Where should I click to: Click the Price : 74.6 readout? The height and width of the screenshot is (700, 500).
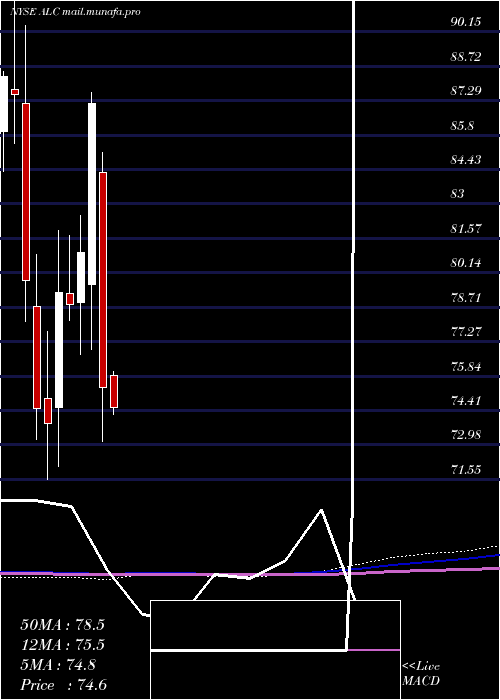point(63,685)
